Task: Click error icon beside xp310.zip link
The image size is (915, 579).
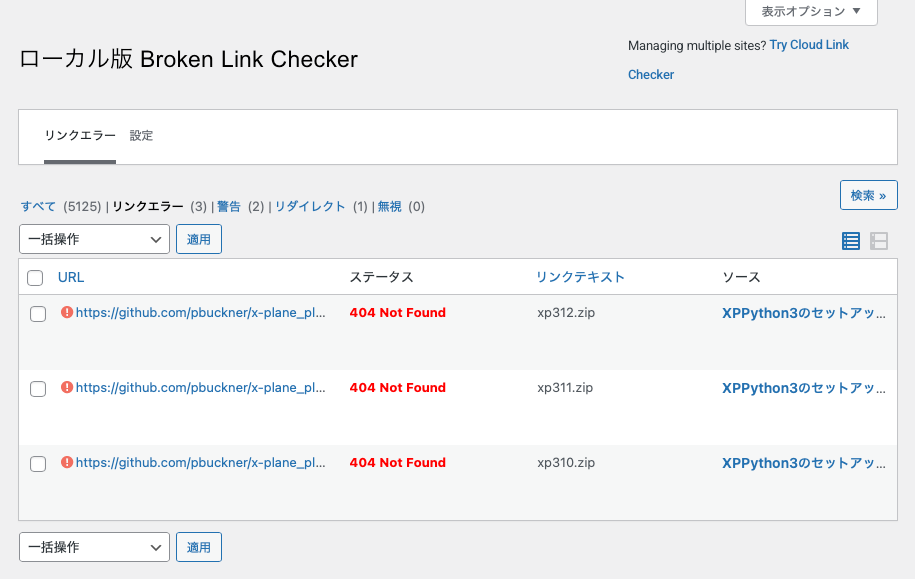Action: (x=67, y=462)
